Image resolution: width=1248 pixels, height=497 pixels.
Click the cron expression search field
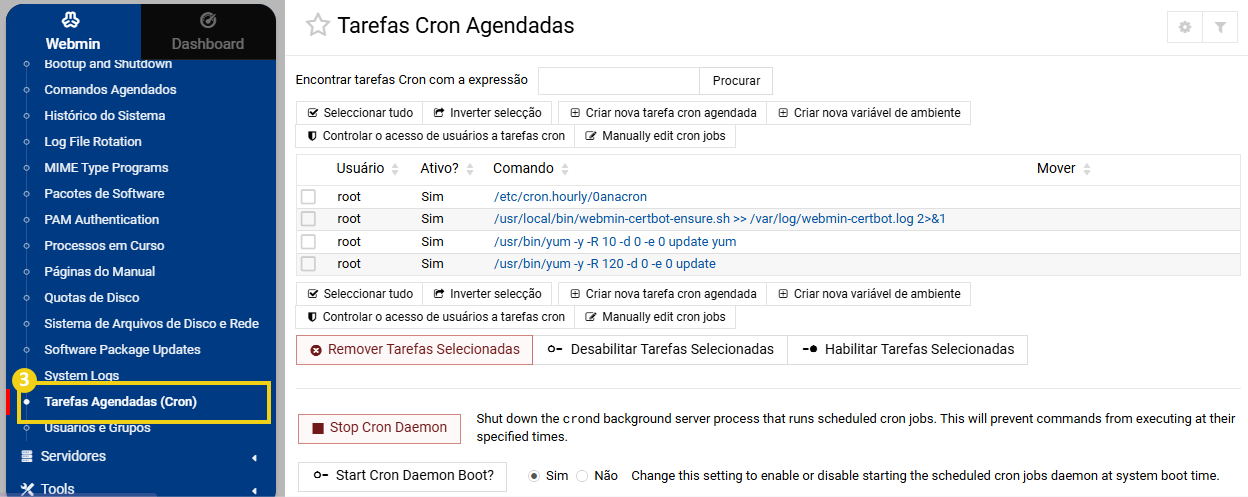point(618,81)
